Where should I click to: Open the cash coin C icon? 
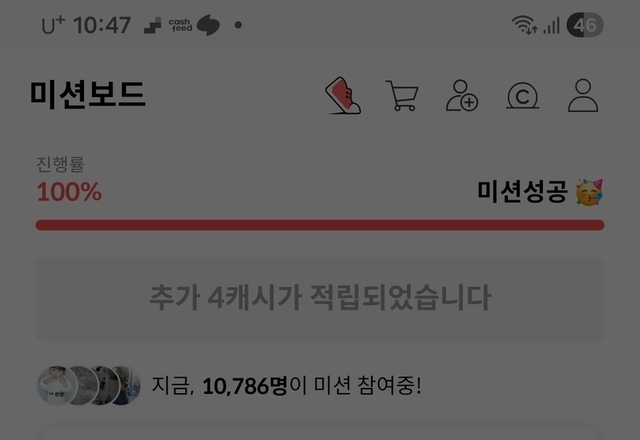[522, 96]
